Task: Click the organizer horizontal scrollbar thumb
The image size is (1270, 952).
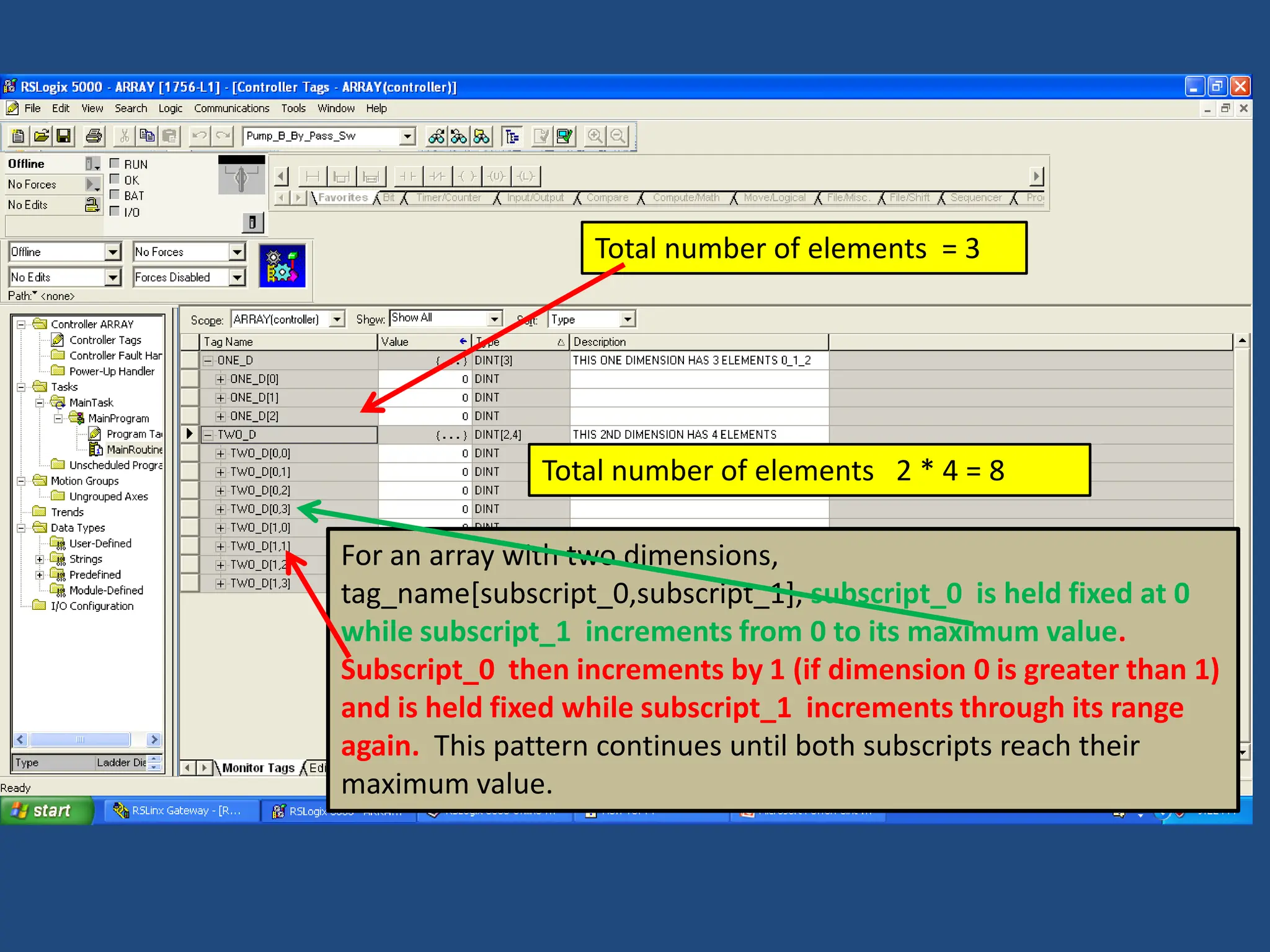Action: (x=80, y=739)
